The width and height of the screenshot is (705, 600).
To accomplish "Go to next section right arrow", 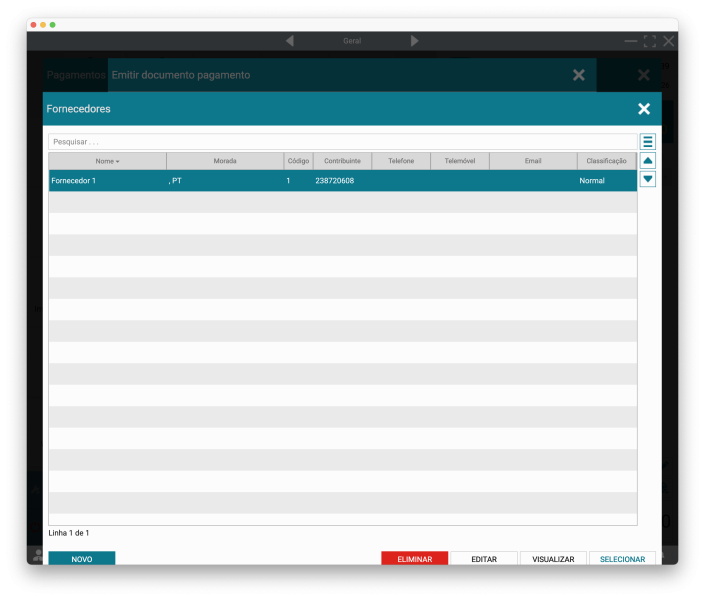I will [x=414, y=41].
